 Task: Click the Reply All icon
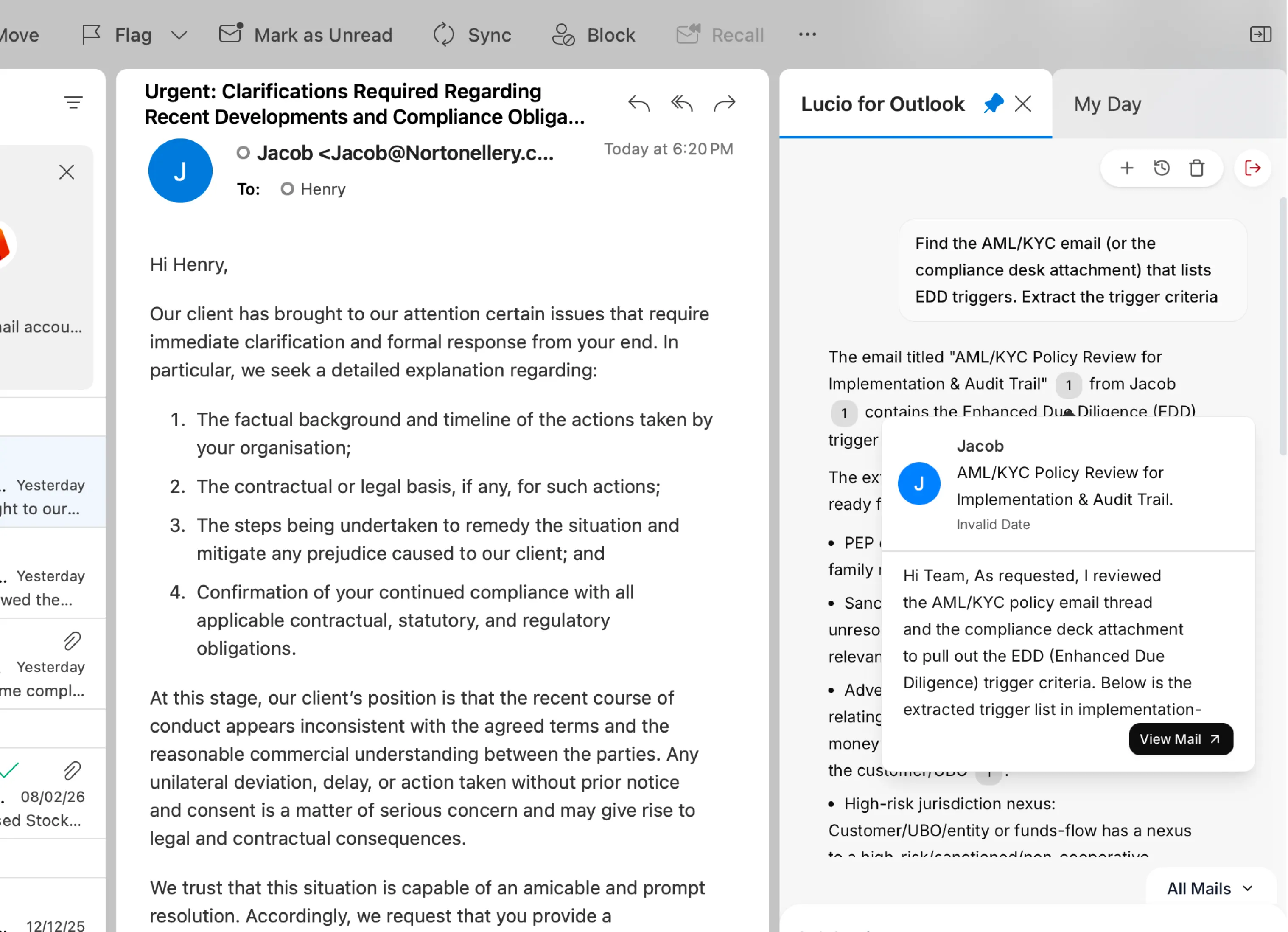tap(681, 104)
